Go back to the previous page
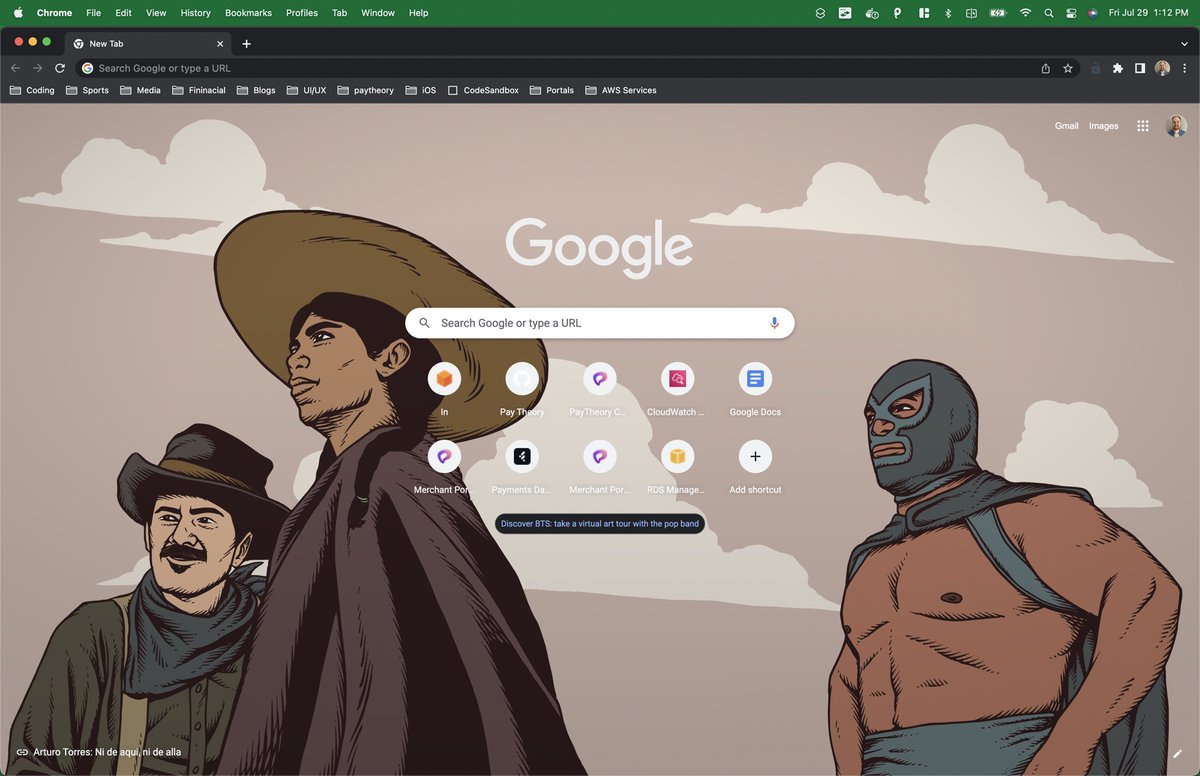Viewport: 1200px width, 776px height. pos(15,68)
